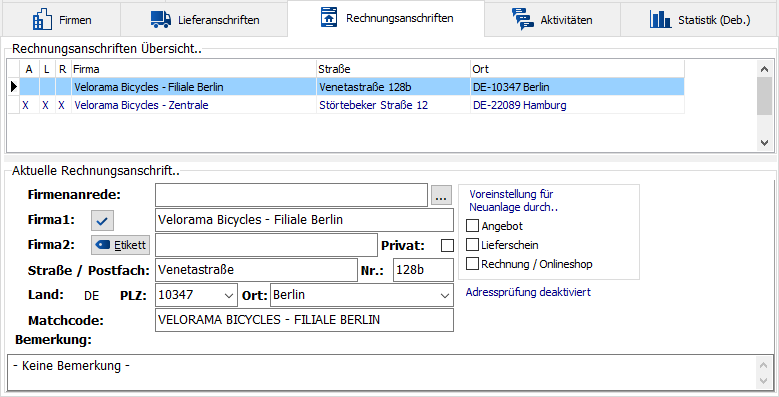Click the Lieferanschriften truck icon
The image size is (779, 397).
[x=160, y=19]
